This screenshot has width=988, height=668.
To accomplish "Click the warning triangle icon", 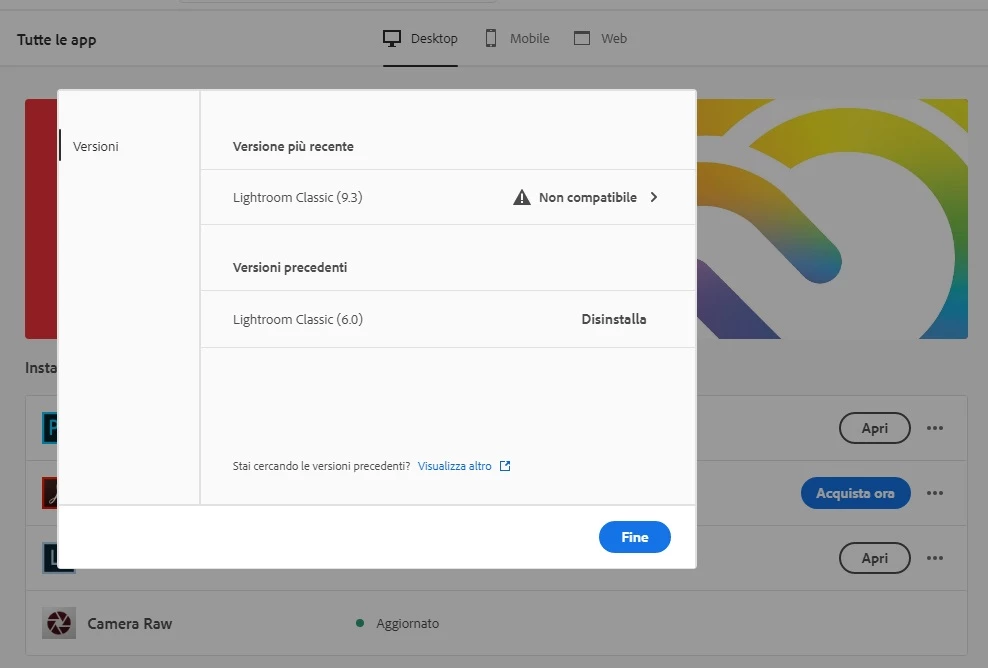I will click(x=522, y=197).
